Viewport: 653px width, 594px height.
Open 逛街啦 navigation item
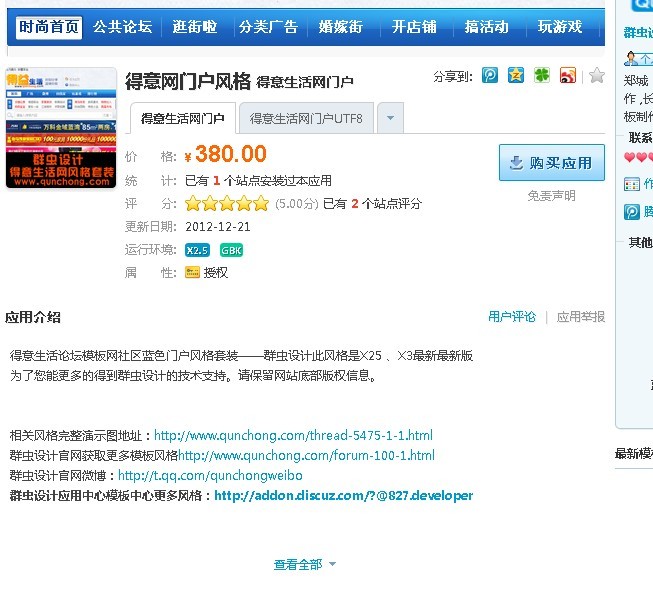point(195,27)
